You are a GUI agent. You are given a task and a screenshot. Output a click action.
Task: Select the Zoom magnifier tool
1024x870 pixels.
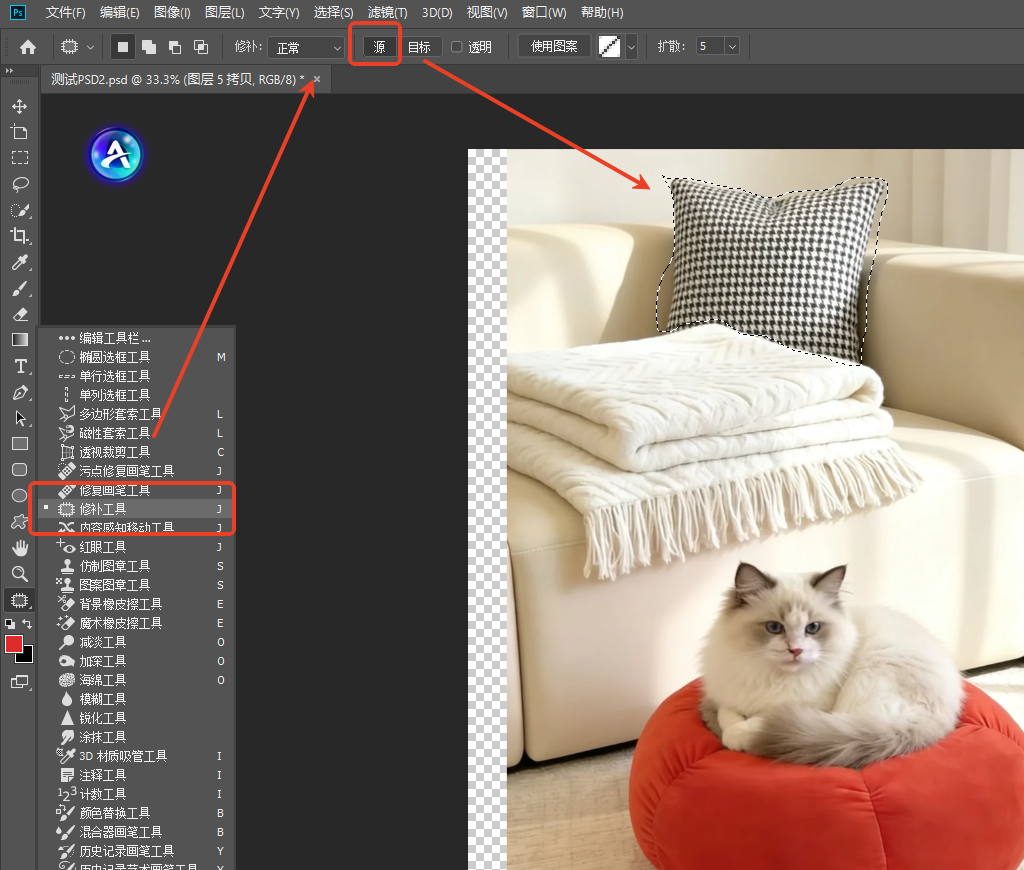tap(19, 573)
